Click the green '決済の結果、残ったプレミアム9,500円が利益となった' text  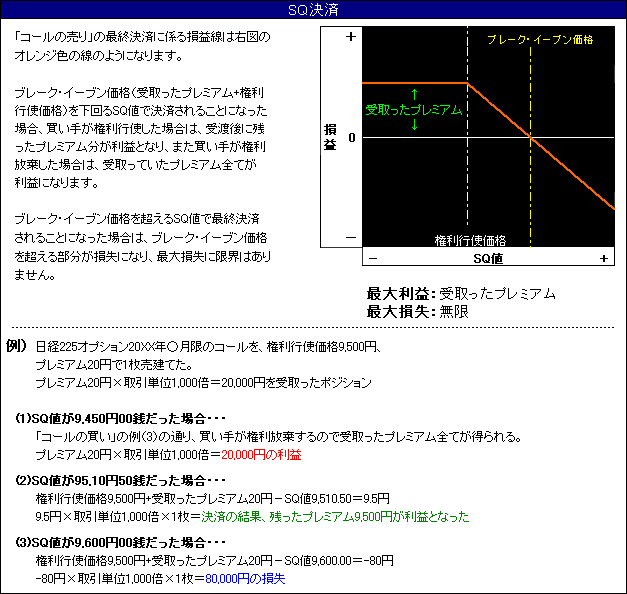point(335,517)
